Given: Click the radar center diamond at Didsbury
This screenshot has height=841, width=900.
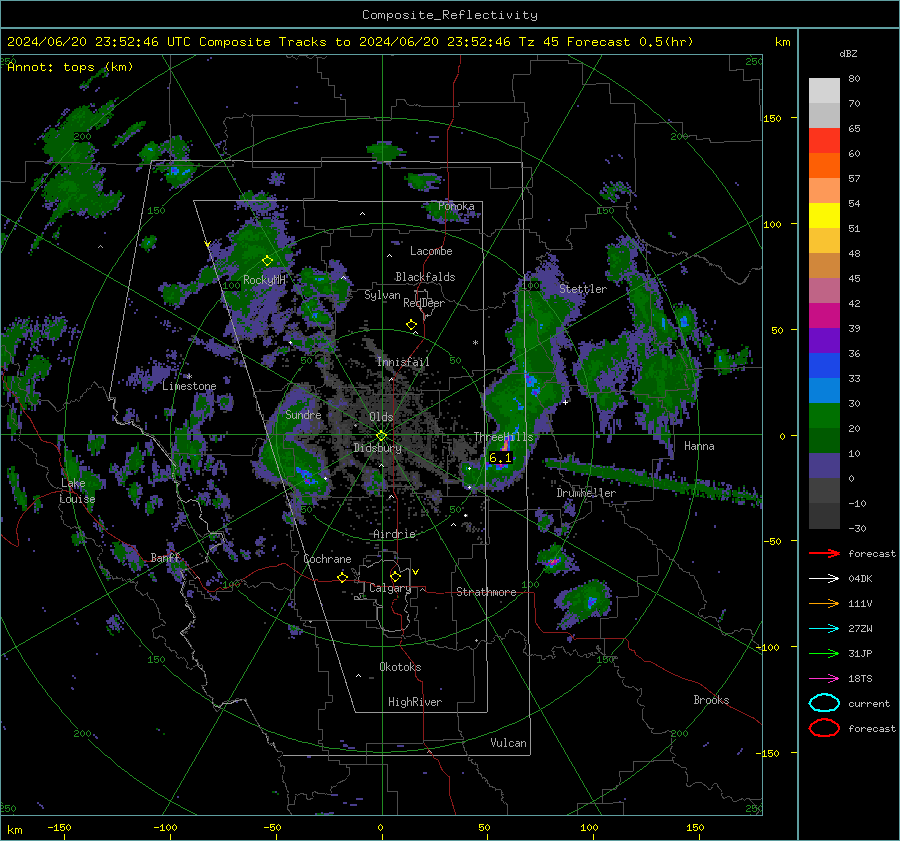Looking at the screenshot, I should (381, 436).
